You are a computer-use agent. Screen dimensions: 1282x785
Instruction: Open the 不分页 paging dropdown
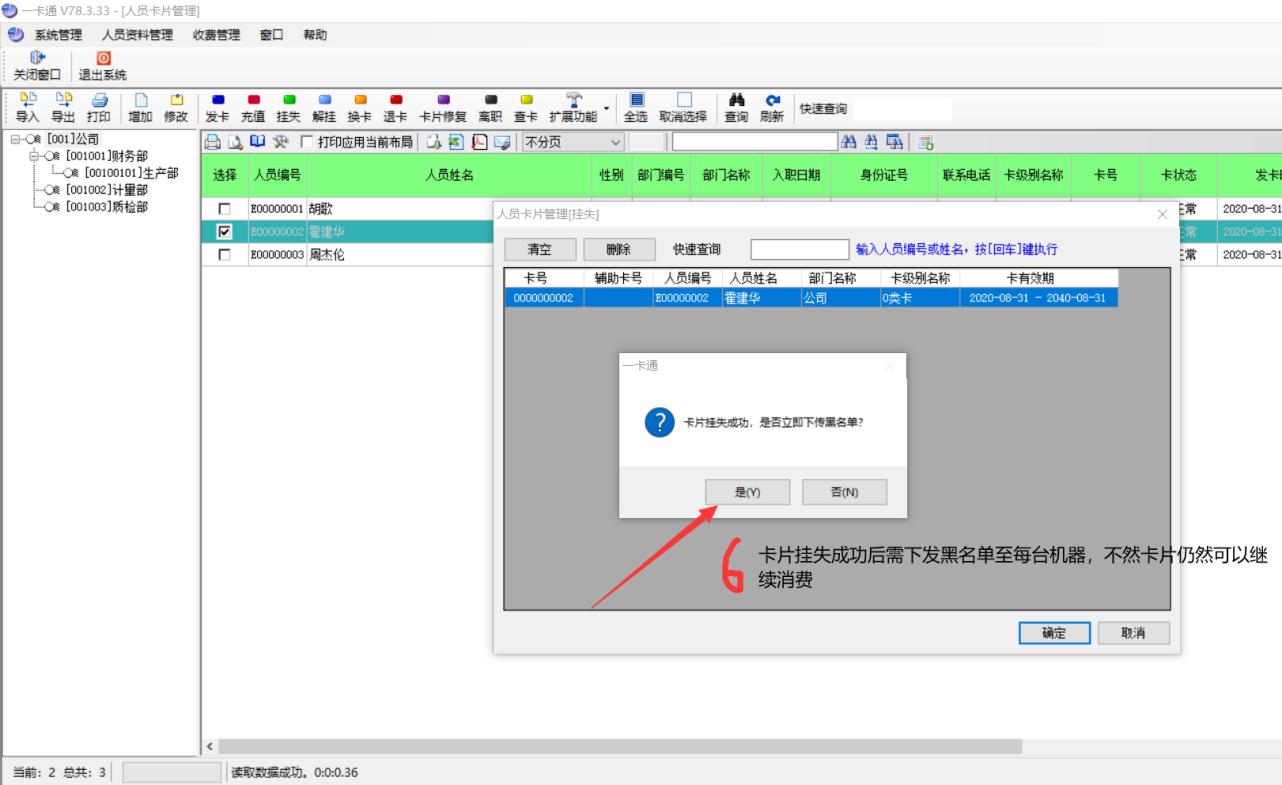(x=616, y=142)
